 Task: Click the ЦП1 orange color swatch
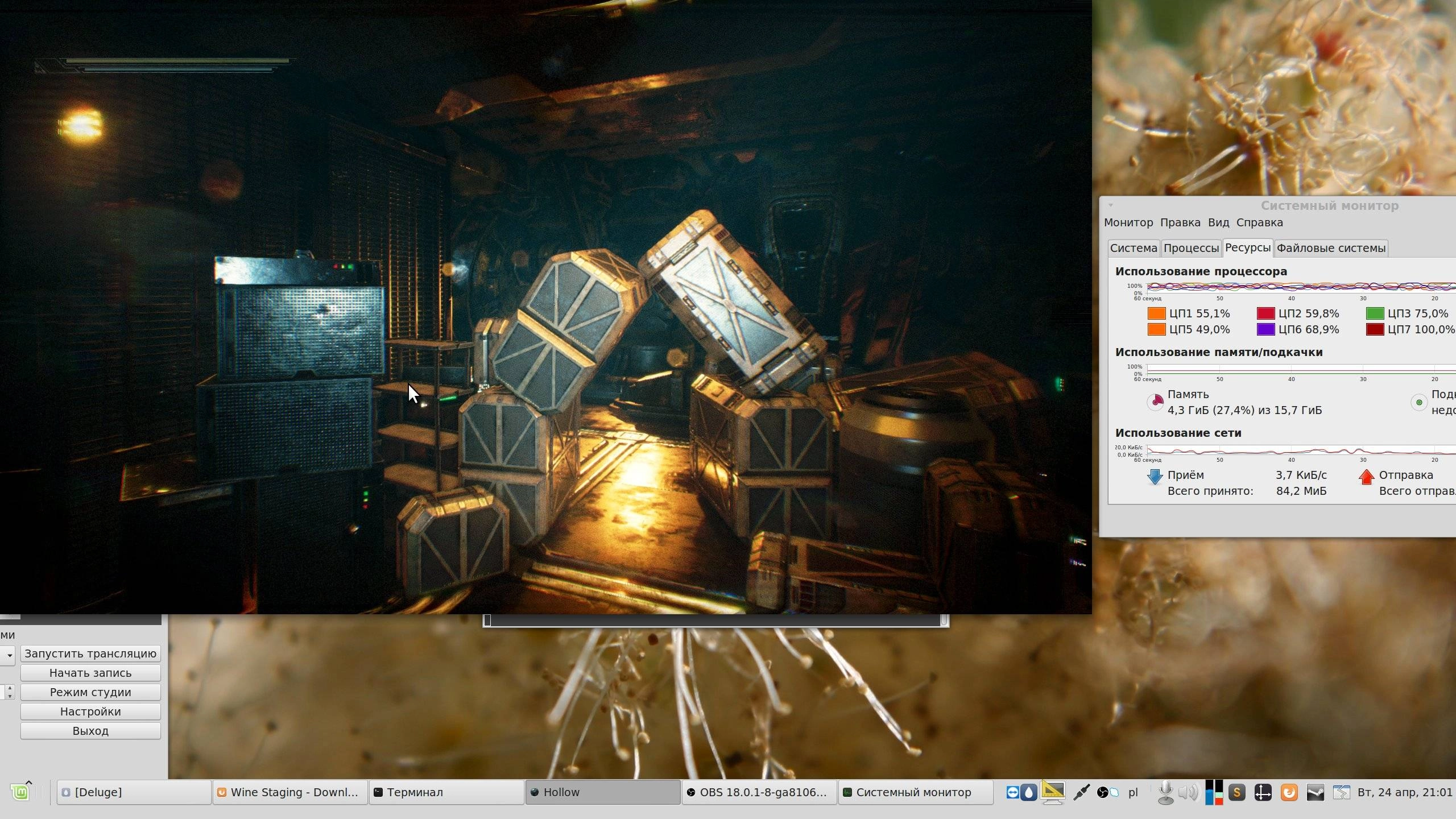(1156, 313)
